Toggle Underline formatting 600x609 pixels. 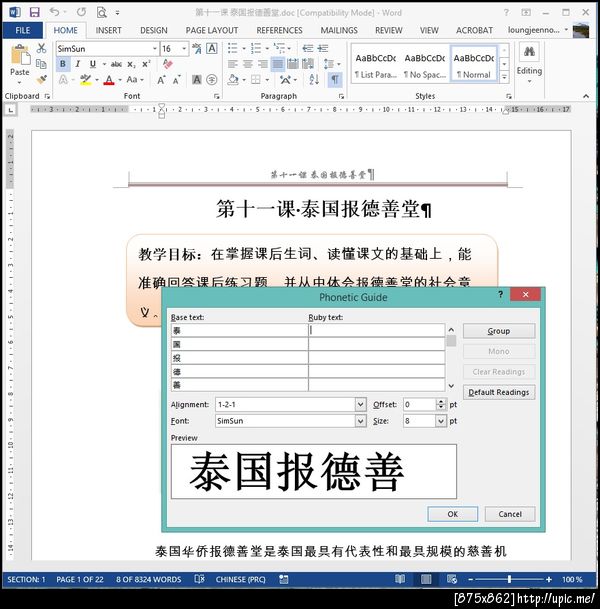pos(92,64)
